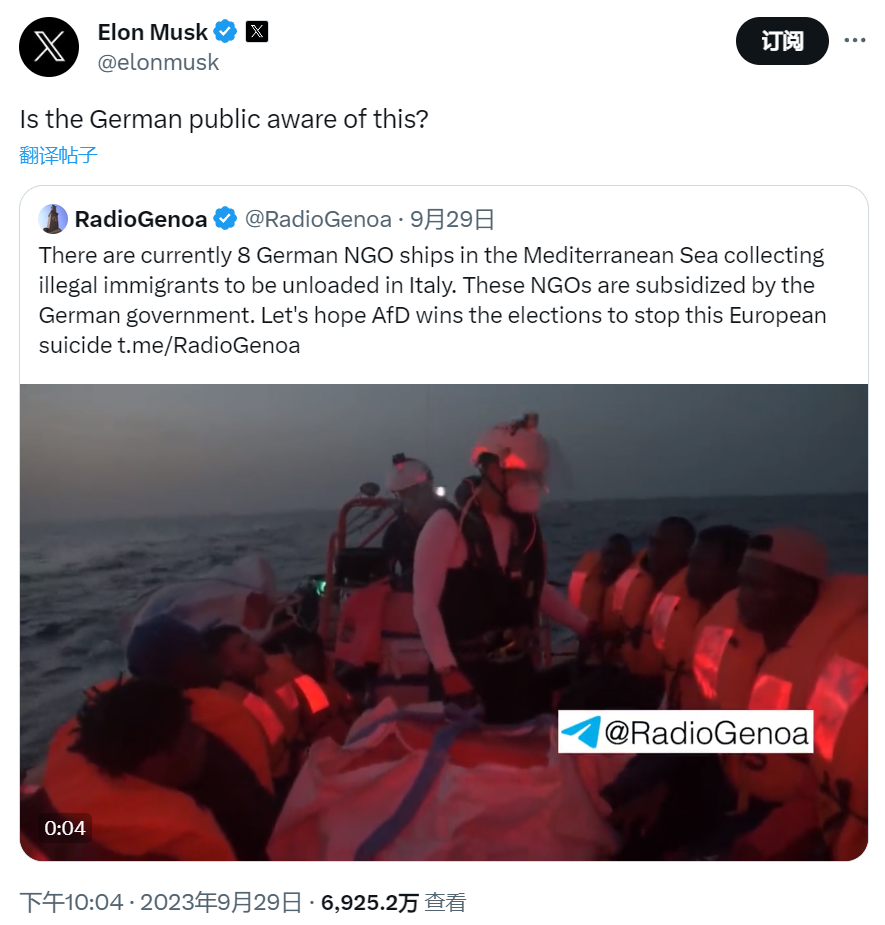Click RadioGenoa's blue verified badge
Screen dimensions: 885x925
click(225, 219)
